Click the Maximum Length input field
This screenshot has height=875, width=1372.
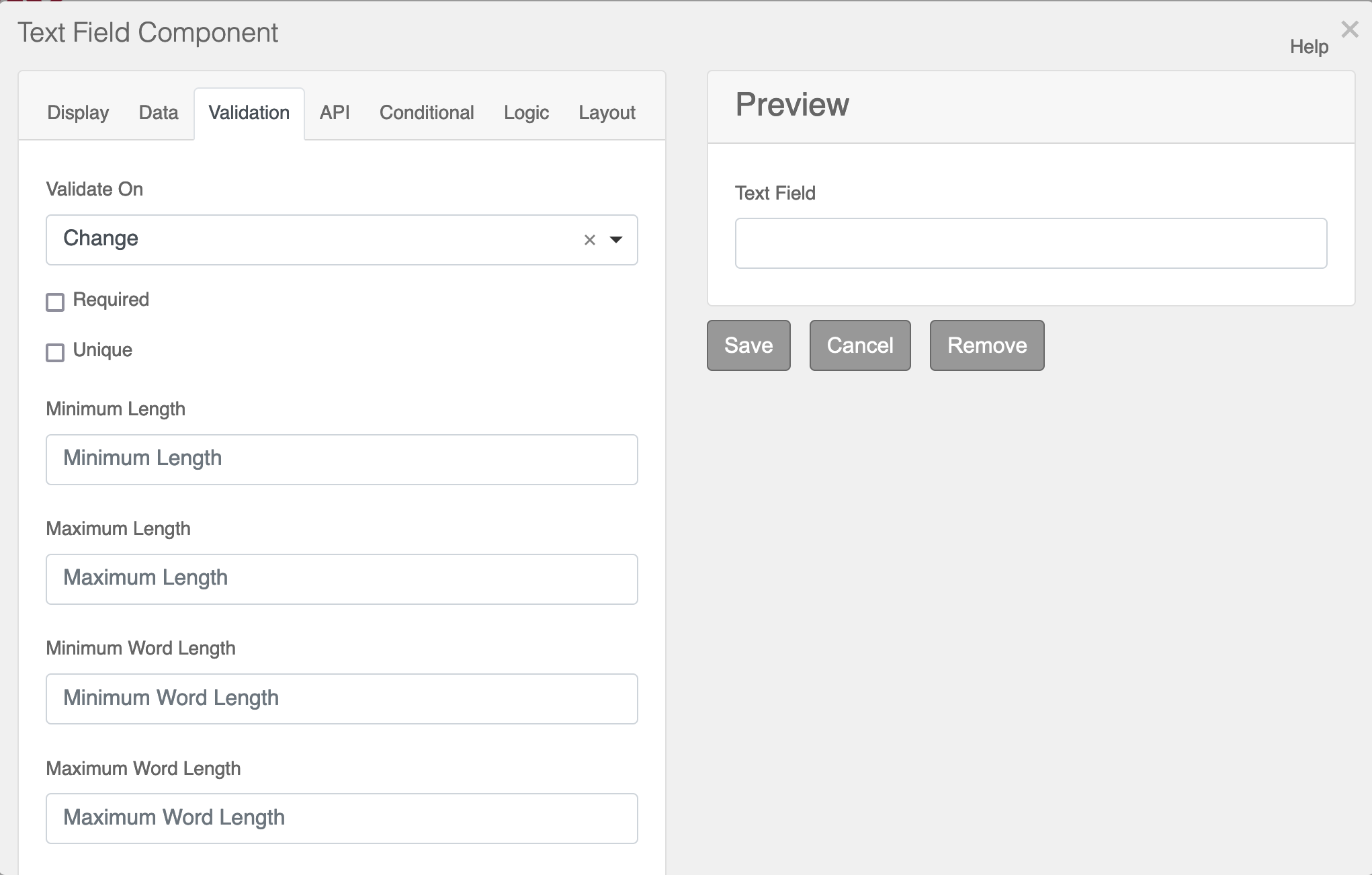pyautogui.click(x=341, y=579)
